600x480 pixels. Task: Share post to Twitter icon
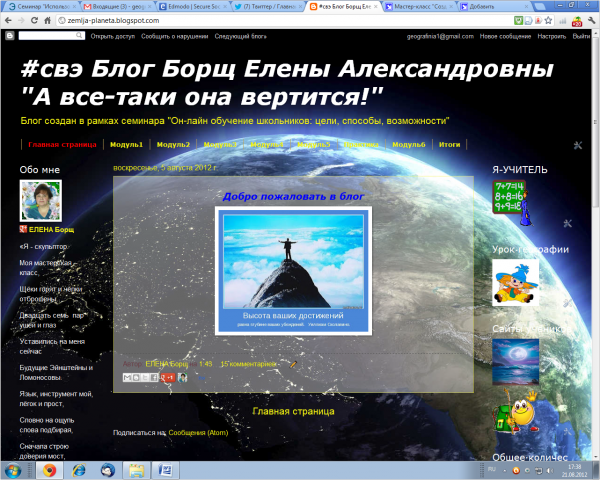point(145,378)
